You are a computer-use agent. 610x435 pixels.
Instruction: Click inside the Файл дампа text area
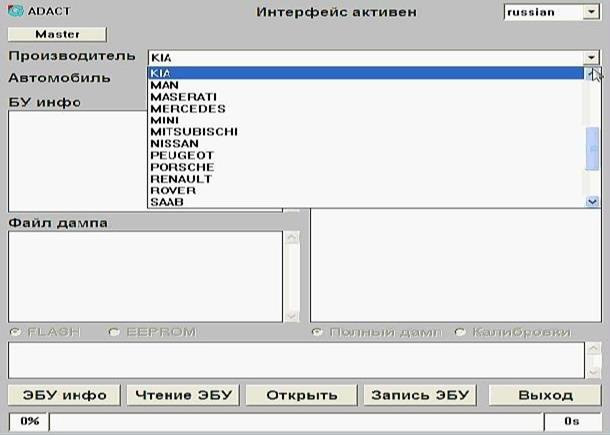pyautogui.click(x=145, y=277)
